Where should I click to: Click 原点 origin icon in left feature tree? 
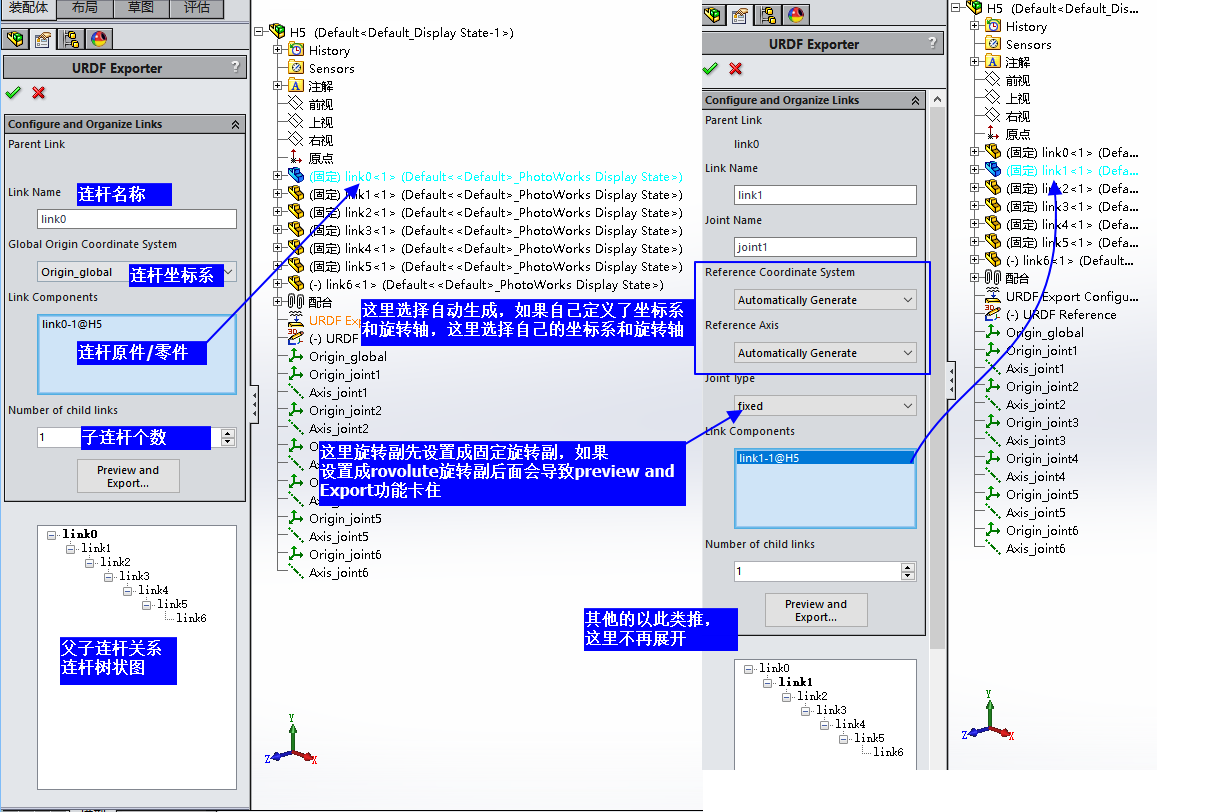(x=296, y=158)
